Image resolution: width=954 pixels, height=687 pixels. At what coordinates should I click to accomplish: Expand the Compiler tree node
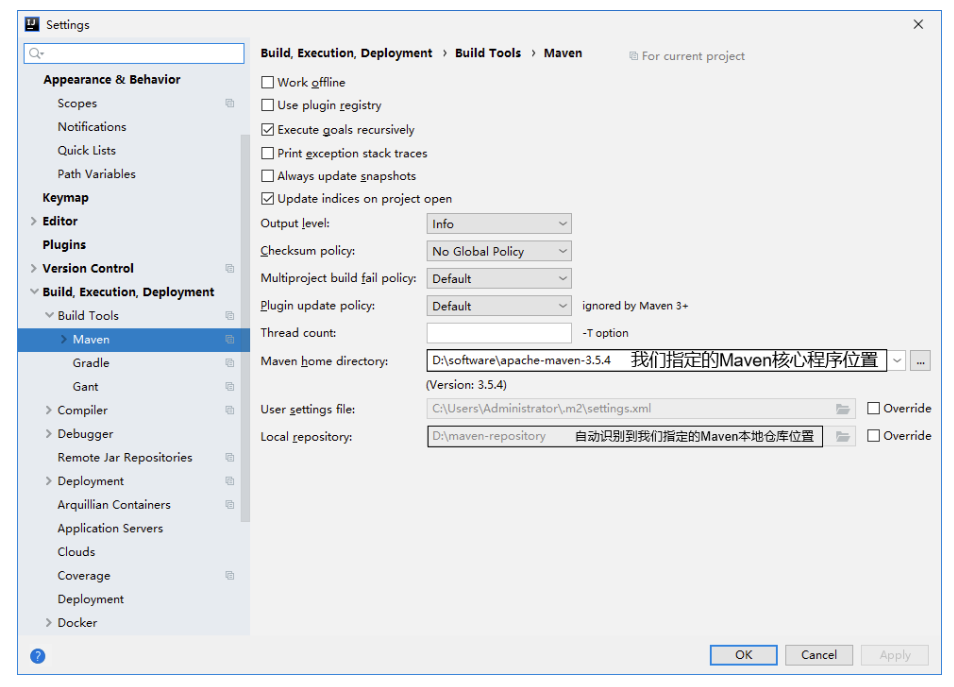pos(49,410)
